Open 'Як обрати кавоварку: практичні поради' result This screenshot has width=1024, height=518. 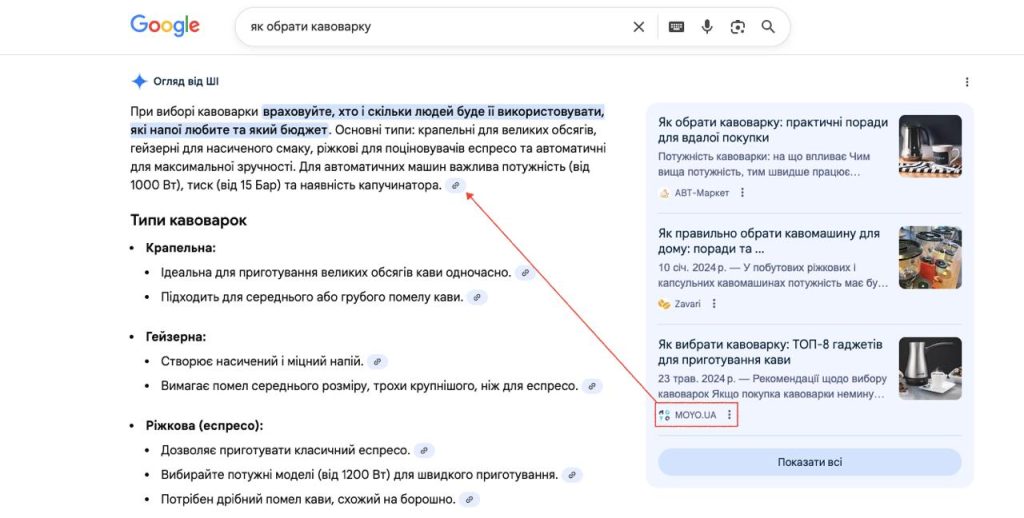pos(773,130)
